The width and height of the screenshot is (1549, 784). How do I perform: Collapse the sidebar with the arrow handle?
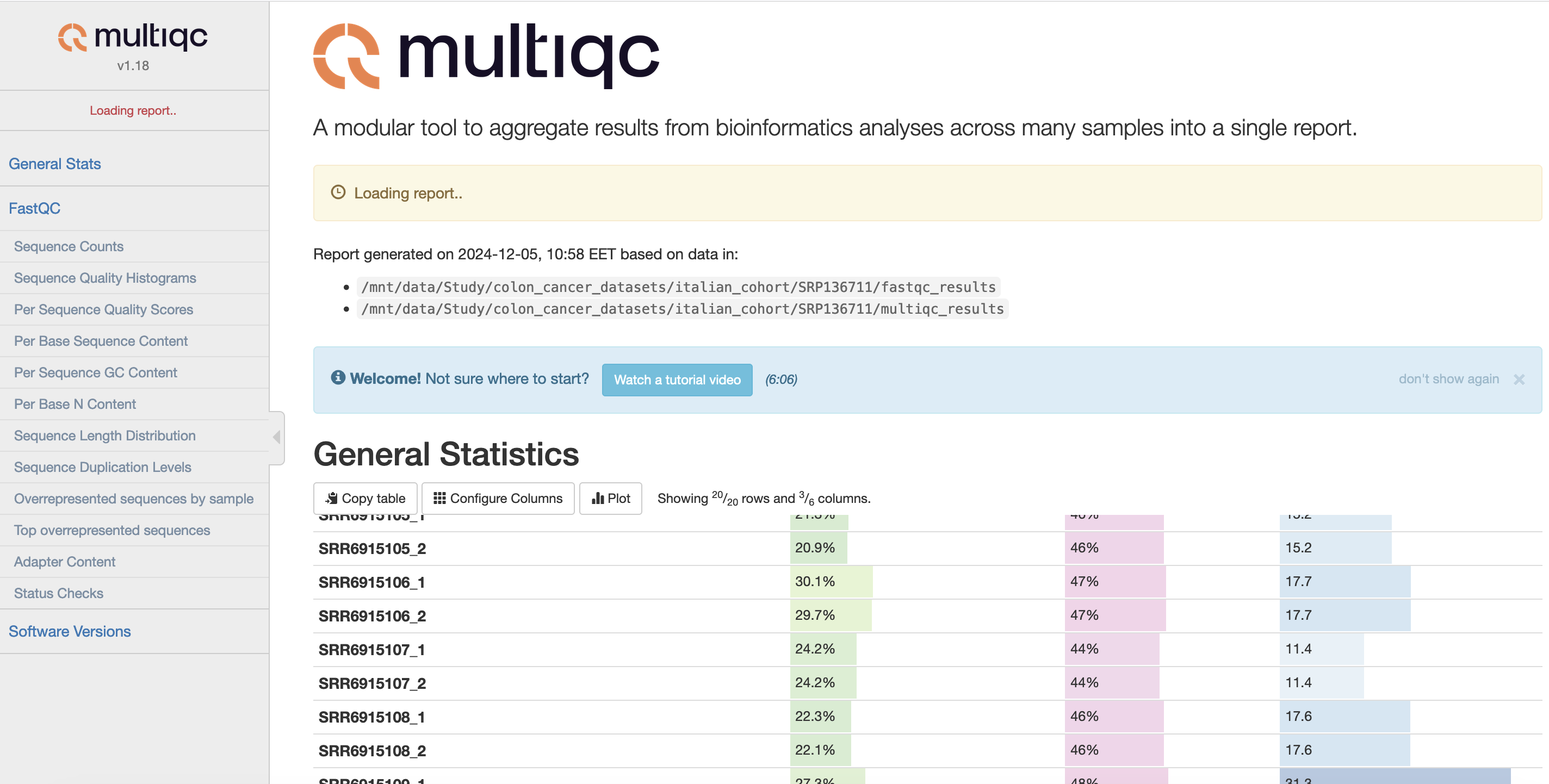(277, 437)
